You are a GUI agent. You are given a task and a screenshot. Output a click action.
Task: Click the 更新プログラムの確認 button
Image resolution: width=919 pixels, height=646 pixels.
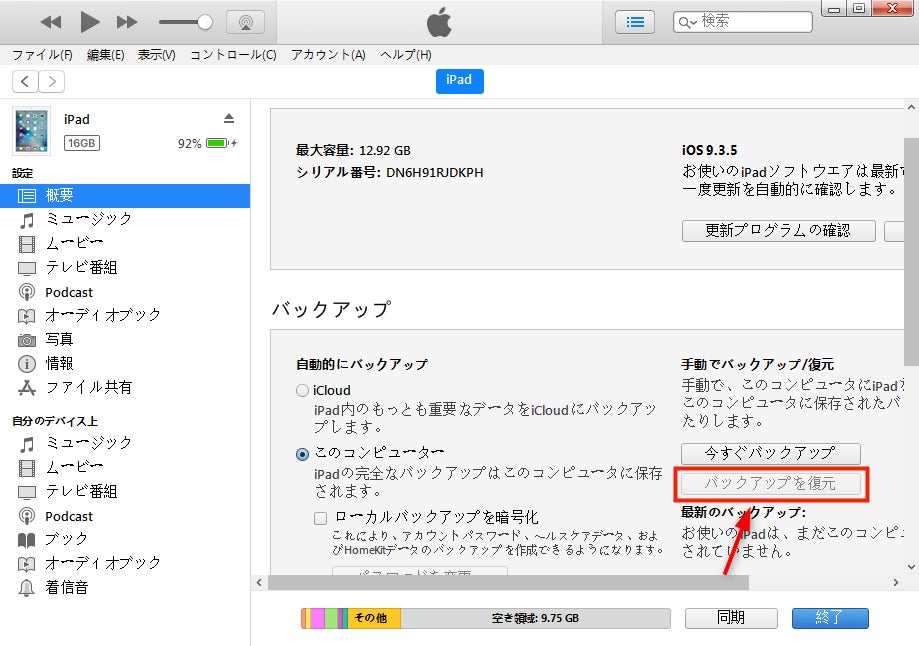pyautogui.click(x=778, y=230)
